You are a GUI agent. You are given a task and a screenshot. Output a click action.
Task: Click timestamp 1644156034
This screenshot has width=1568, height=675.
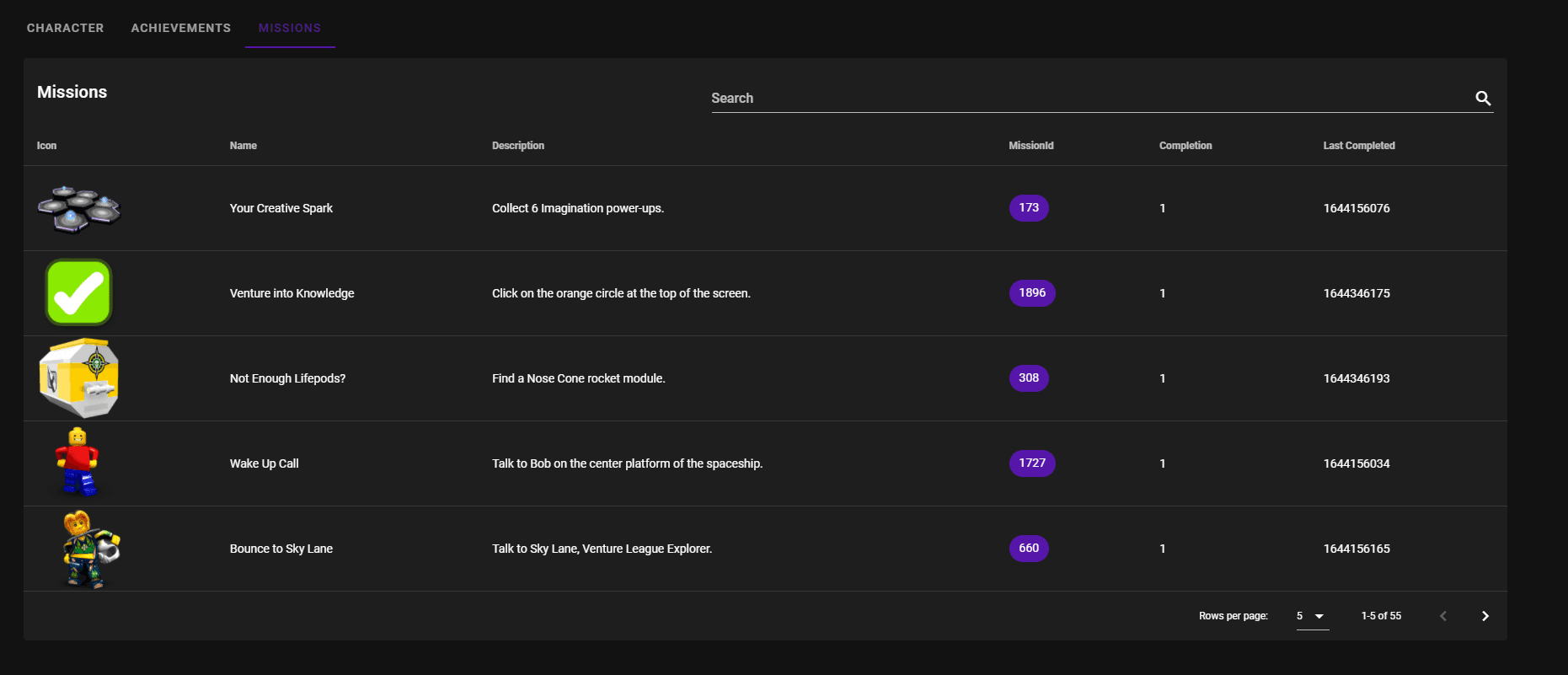(1357, 463)
